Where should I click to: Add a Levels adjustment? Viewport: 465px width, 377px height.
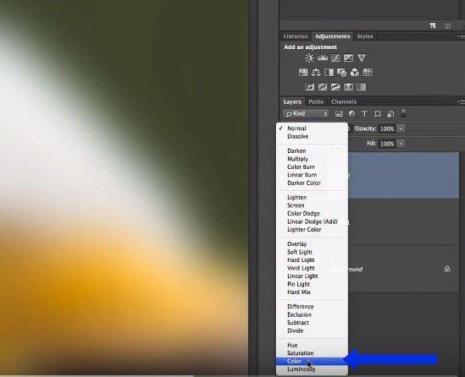coord(322,58)
